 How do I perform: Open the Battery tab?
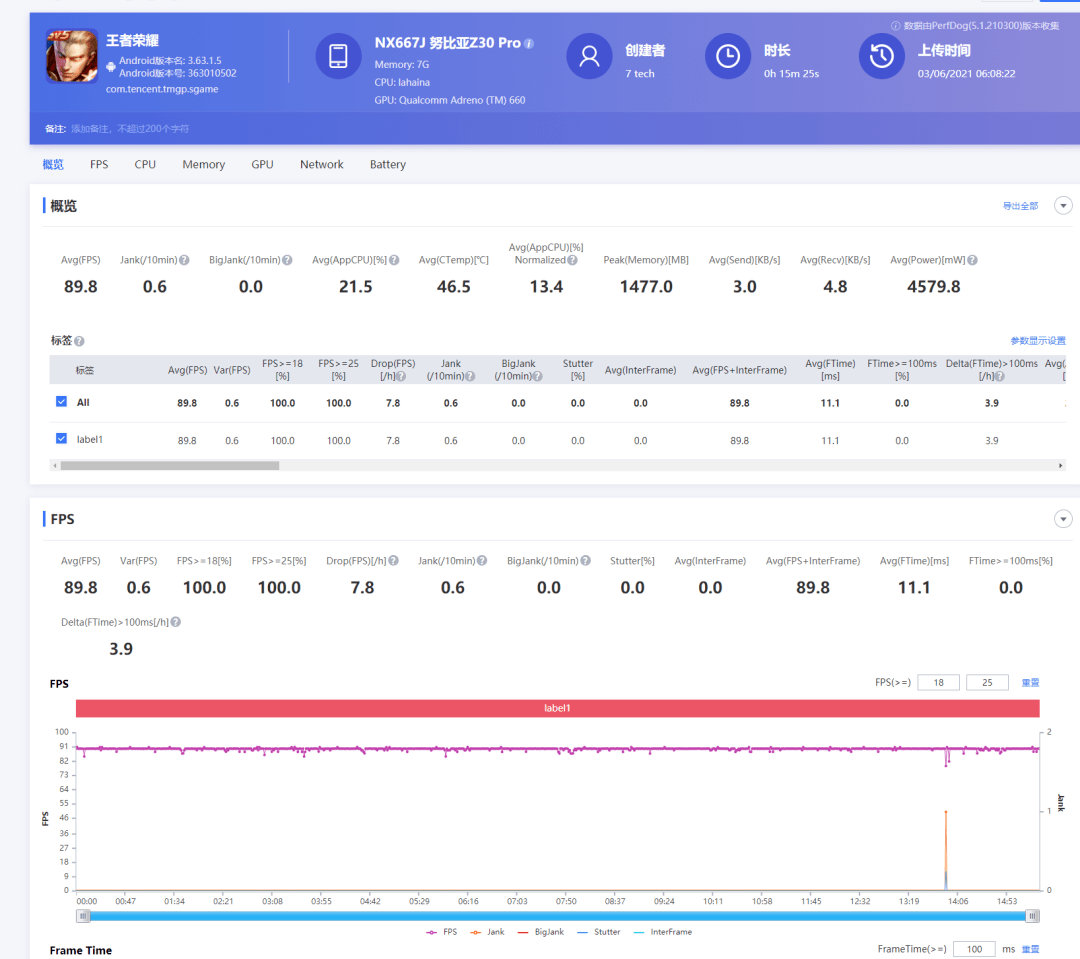tap(387, 165)
